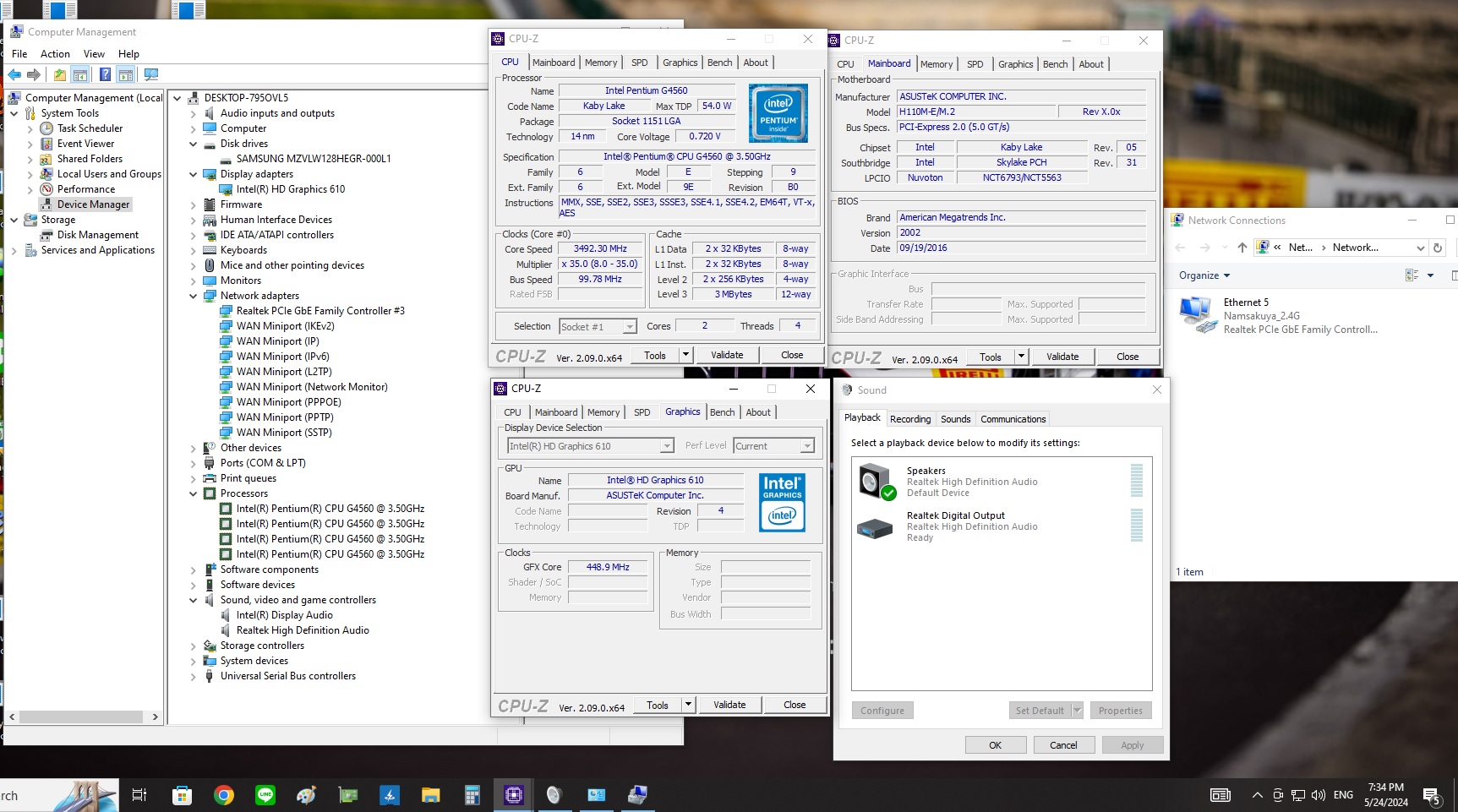Image resolution: width=1458 pixels, height=812 pixels.
Task: Expand Universal Serial Bus controllers category
Action: click(x=194, y=676)
